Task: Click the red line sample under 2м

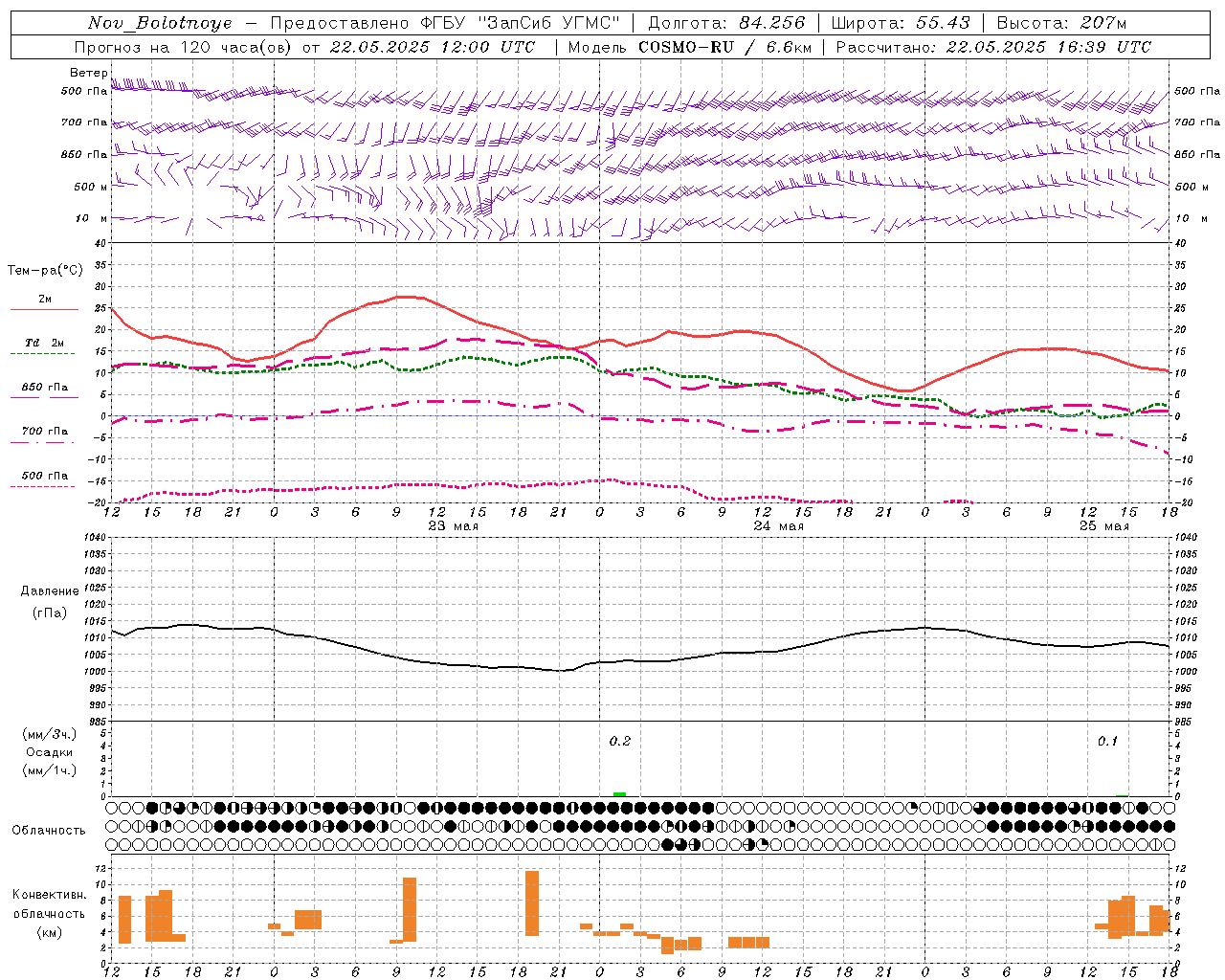Action: pyautogui.click(x=44, y=309)
